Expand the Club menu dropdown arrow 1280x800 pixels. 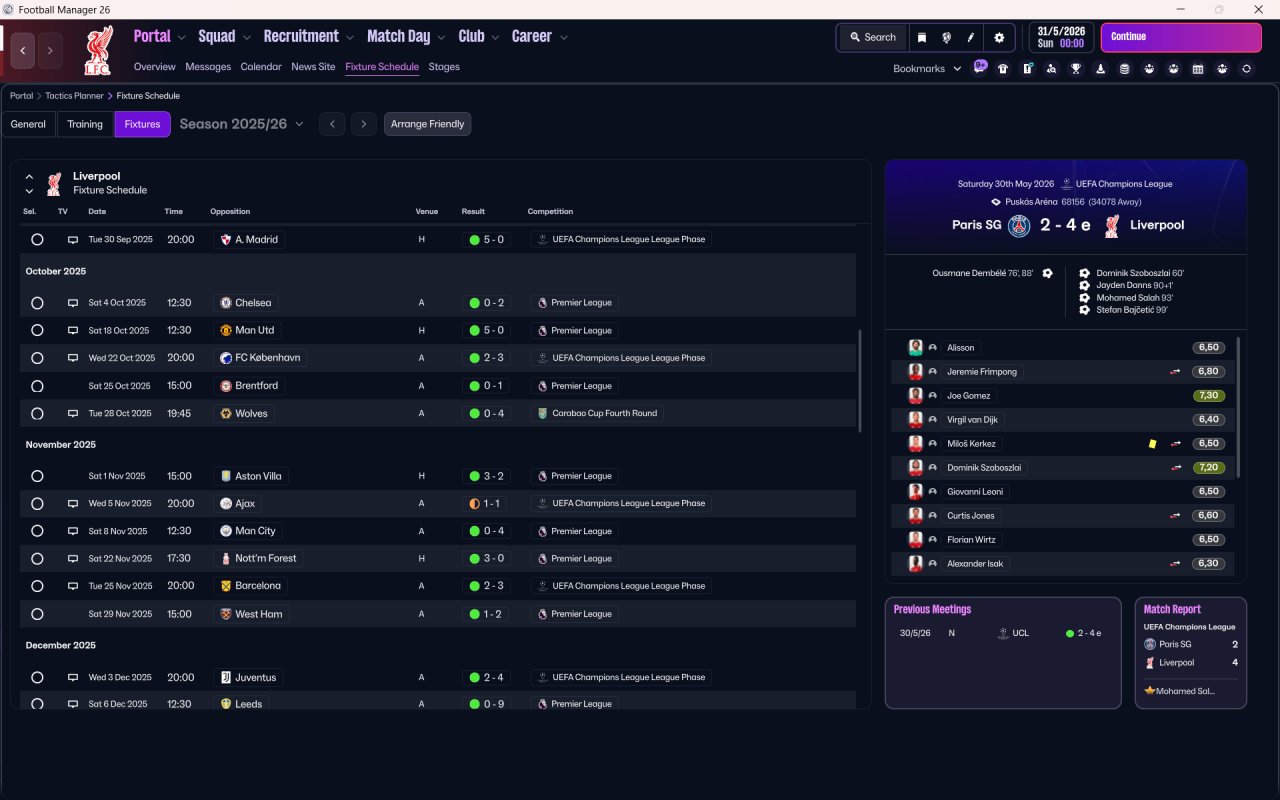coord(495,38)
